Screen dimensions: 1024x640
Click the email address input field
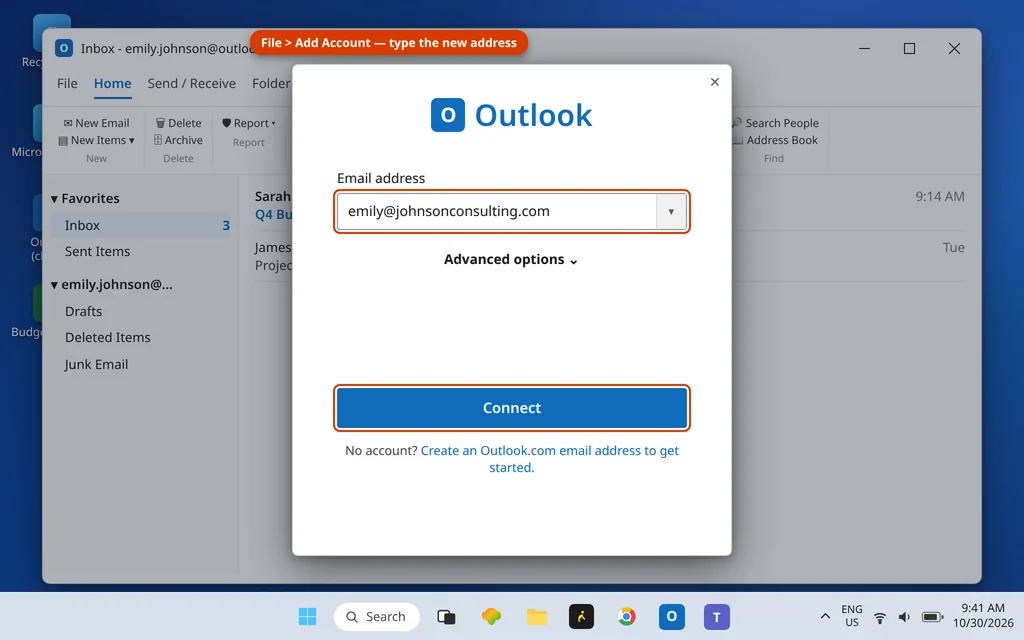(x=496, y=212)
